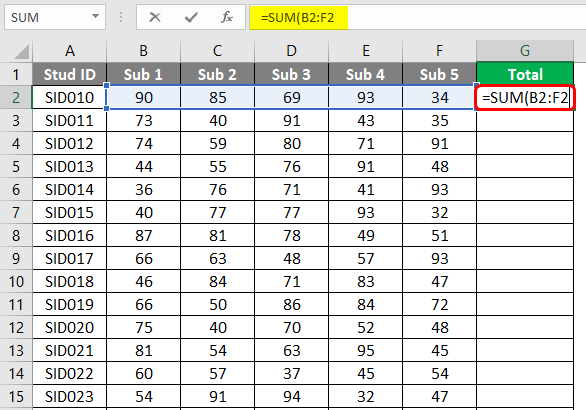Viewport: 586px width, 410px height.
Task: Select row 5 header
Action: click(x=16, y=166)
